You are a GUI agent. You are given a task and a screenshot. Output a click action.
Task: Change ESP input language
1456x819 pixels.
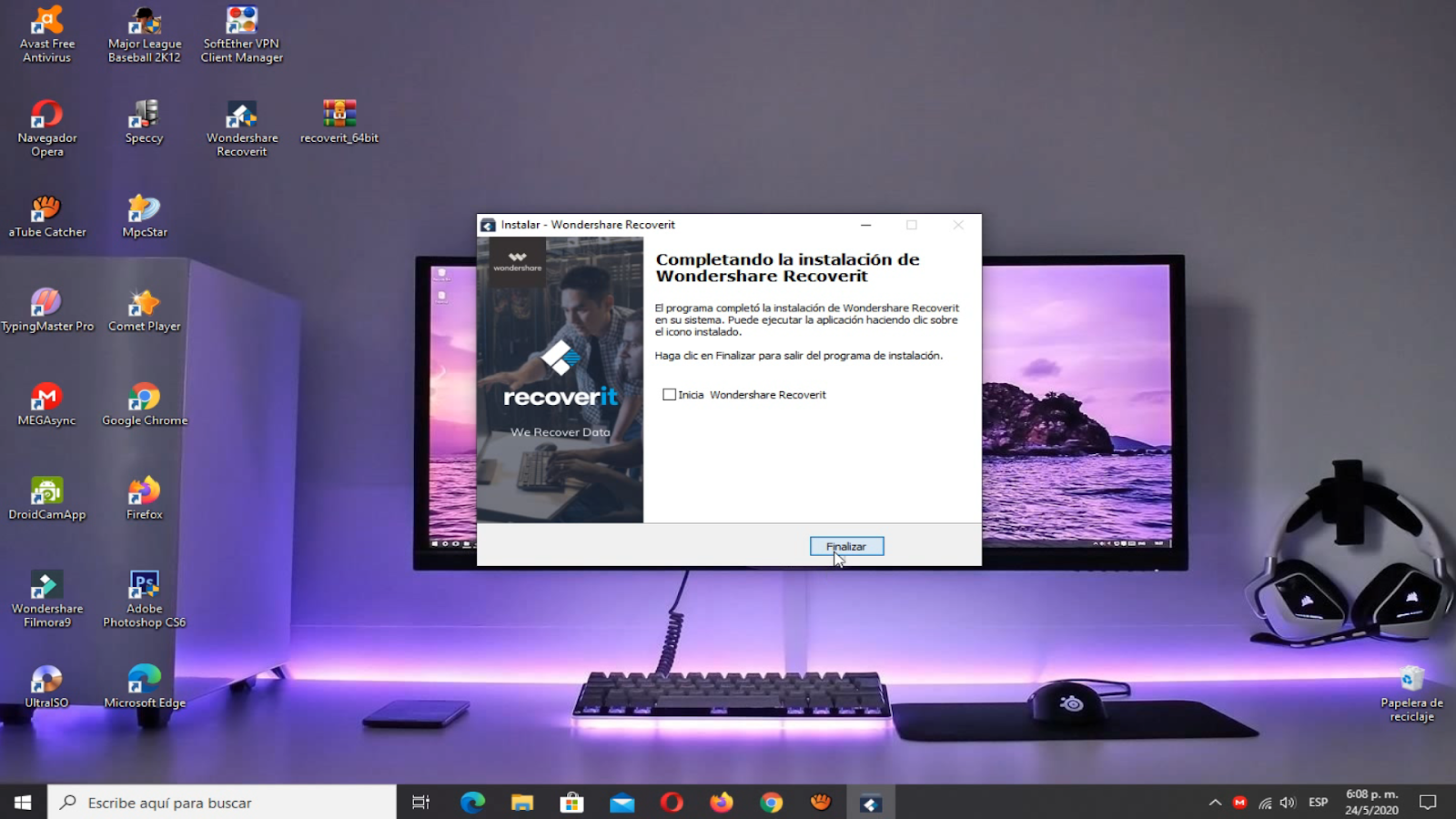click(1318, 803)
